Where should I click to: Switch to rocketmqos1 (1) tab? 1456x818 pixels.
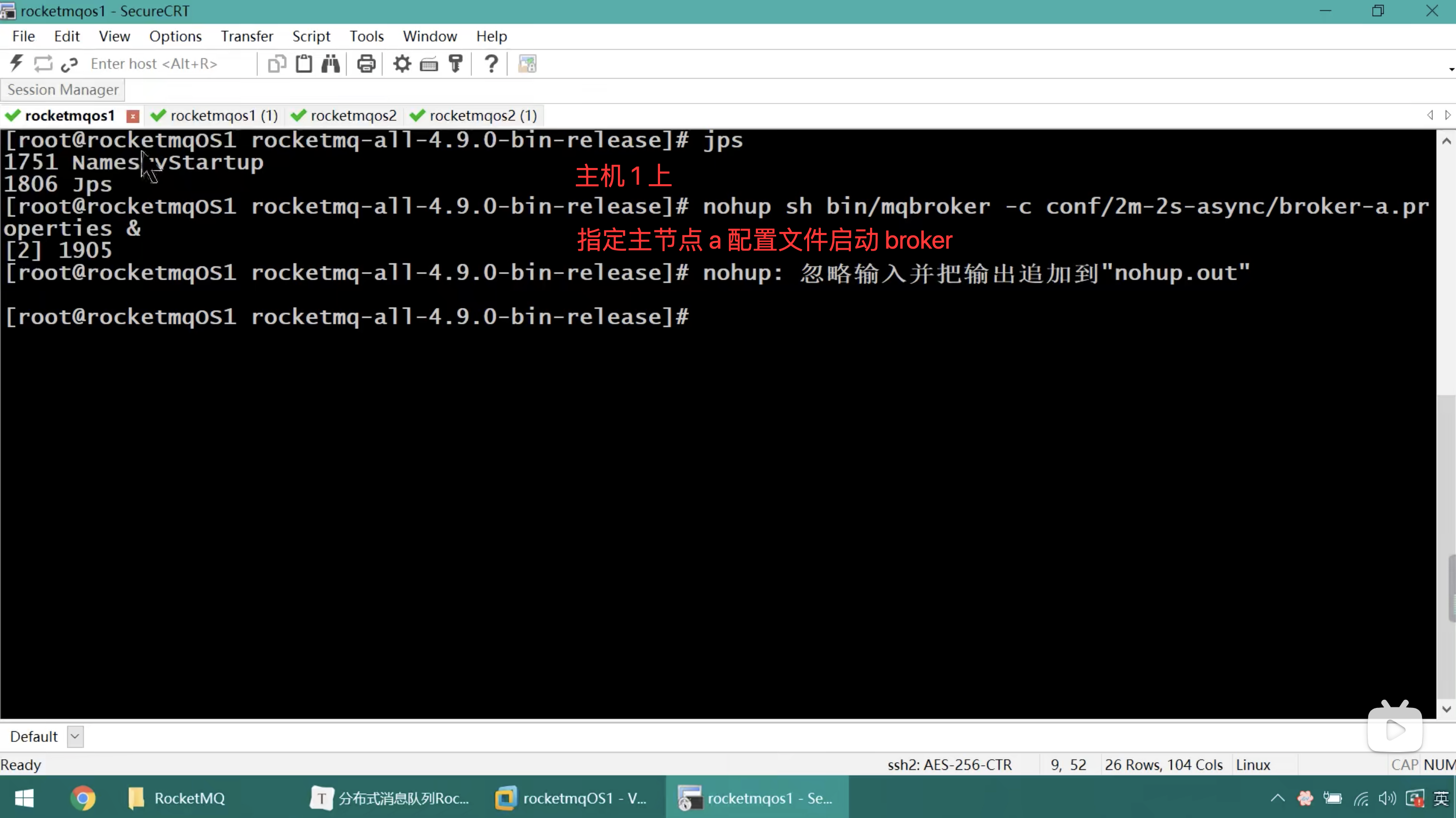point(223,116)
